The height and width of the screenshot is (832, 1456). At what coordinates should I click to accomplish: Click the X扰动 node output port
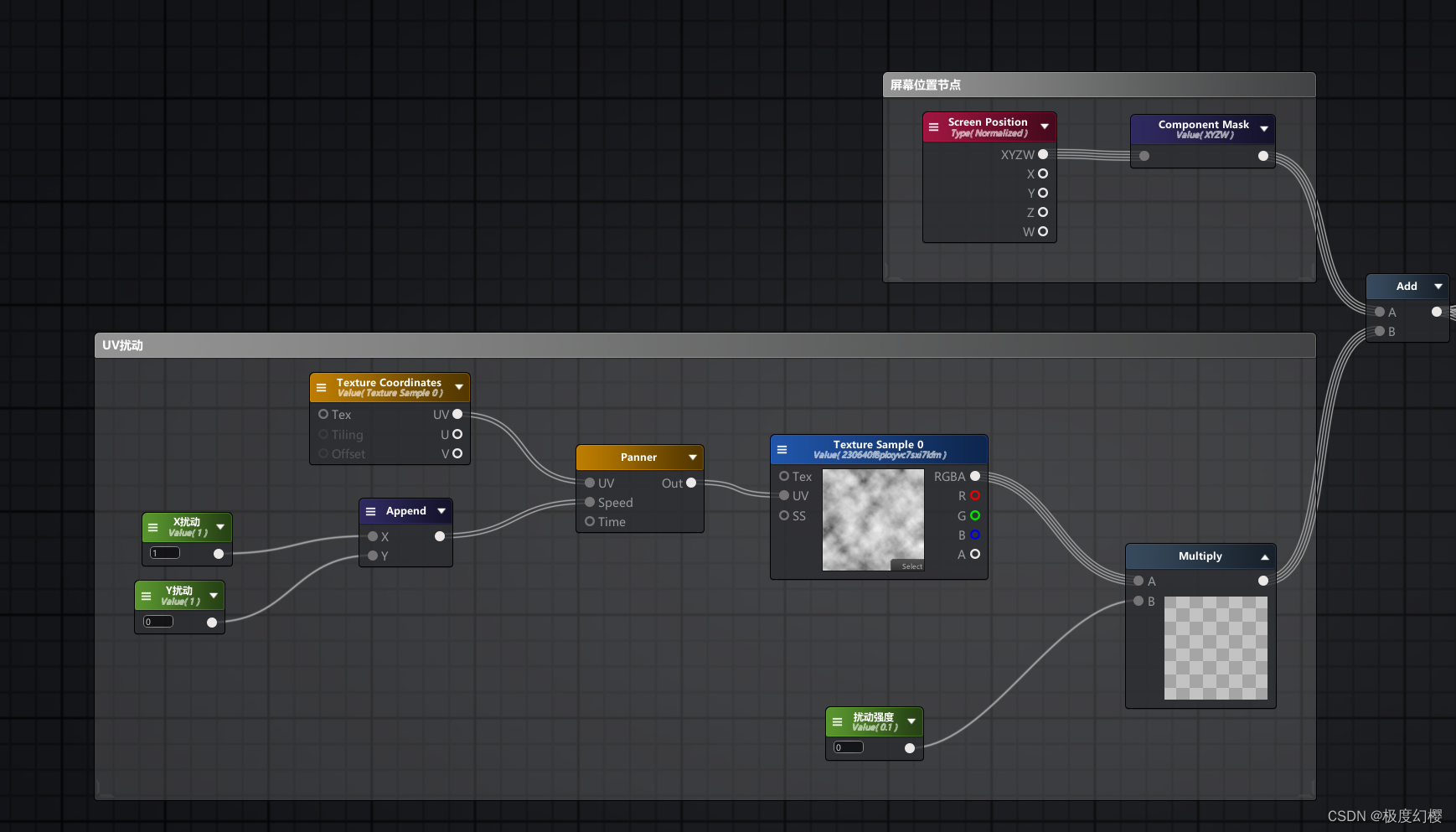[219, 553]
